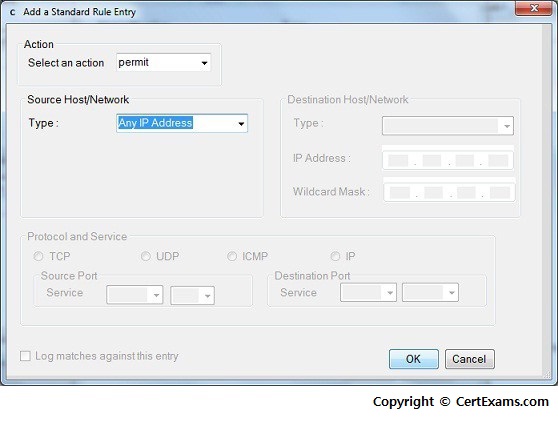Enable Log matches against this entry
The height and width of the screenshot is (433, 558).
[25, 356]
